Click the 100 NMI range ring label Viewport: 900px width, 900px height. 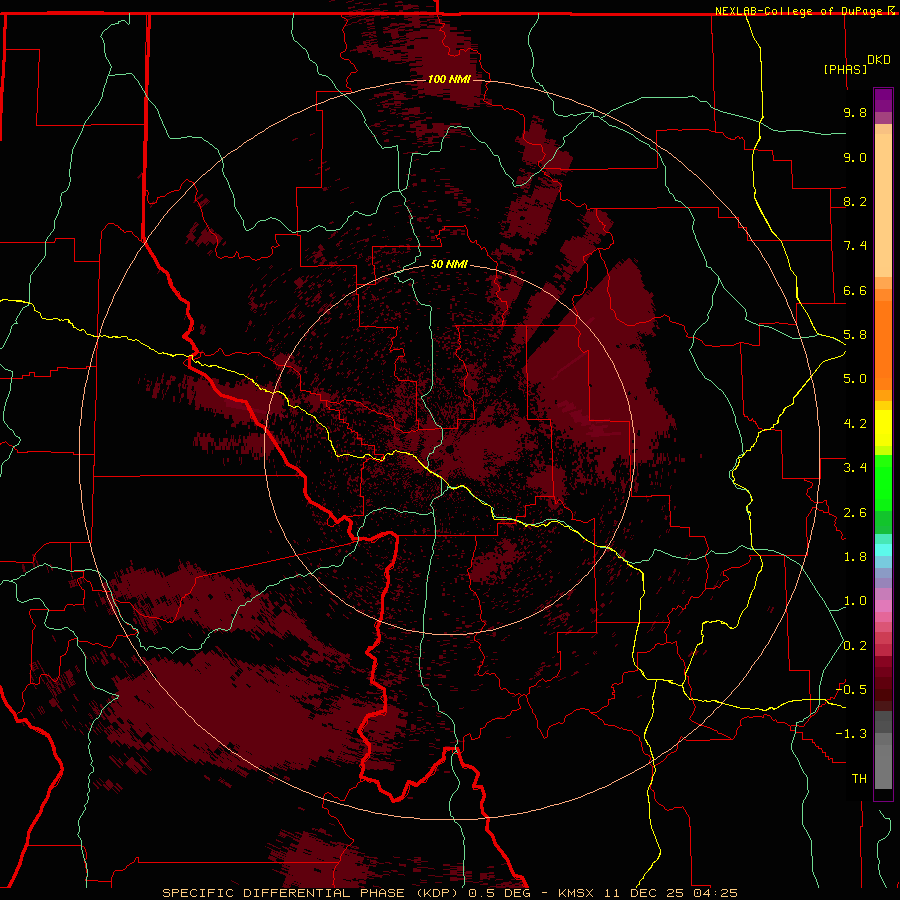[449, 79]
